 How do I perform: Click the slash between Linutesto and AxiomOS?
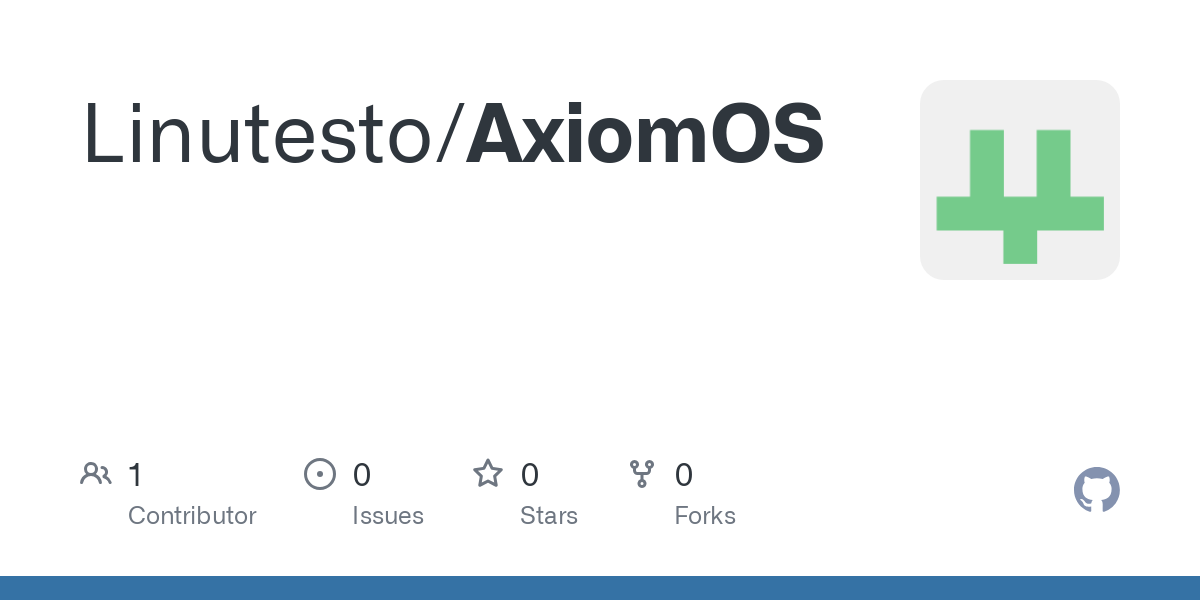click(451, 134)
